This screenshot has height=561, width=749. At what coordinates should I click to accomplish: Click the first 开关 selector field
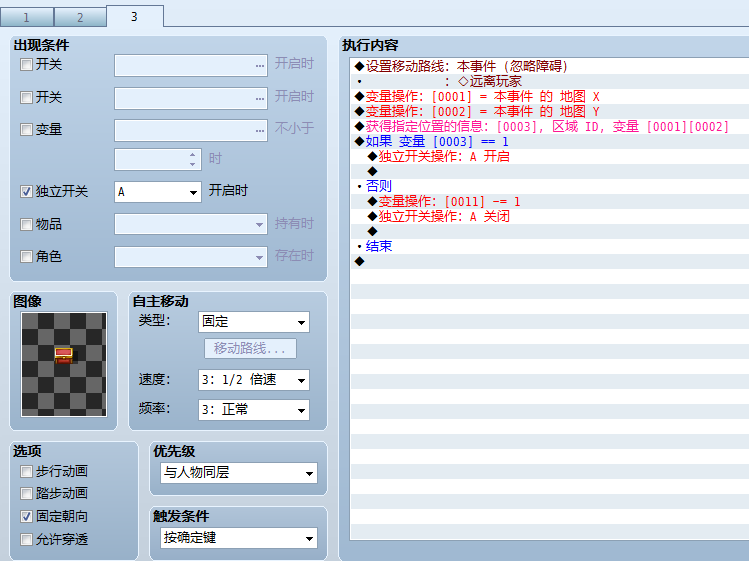[x=191, y=65]
